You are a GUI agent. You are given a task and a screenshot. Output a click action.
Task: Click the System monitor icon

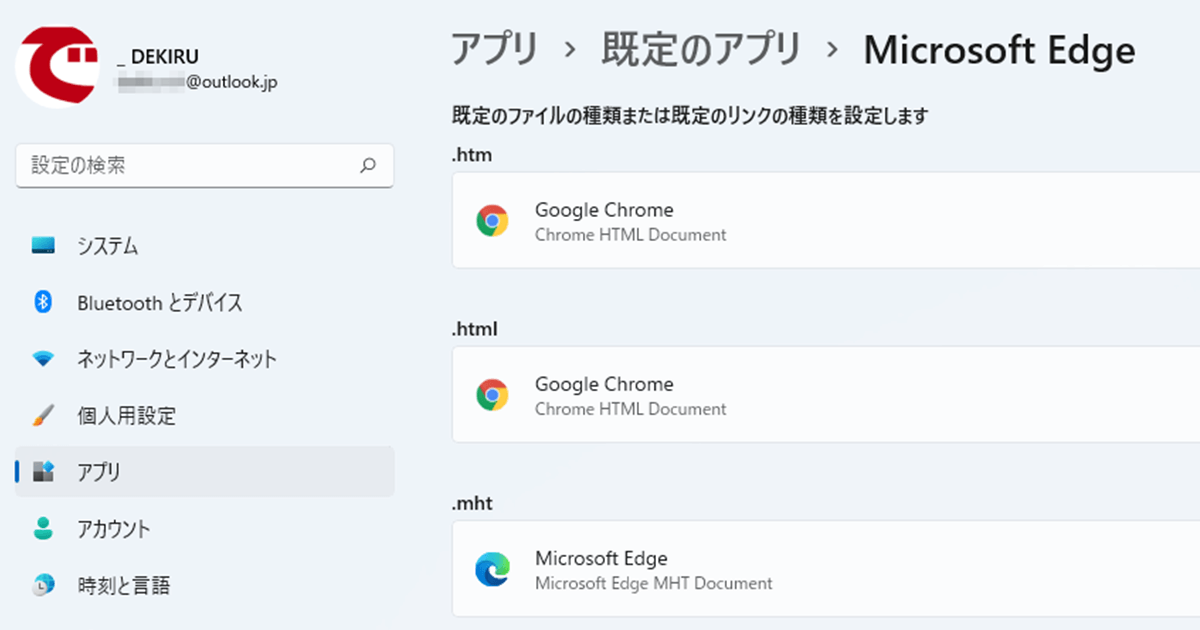pyautogui.click(x=43, y=246)
